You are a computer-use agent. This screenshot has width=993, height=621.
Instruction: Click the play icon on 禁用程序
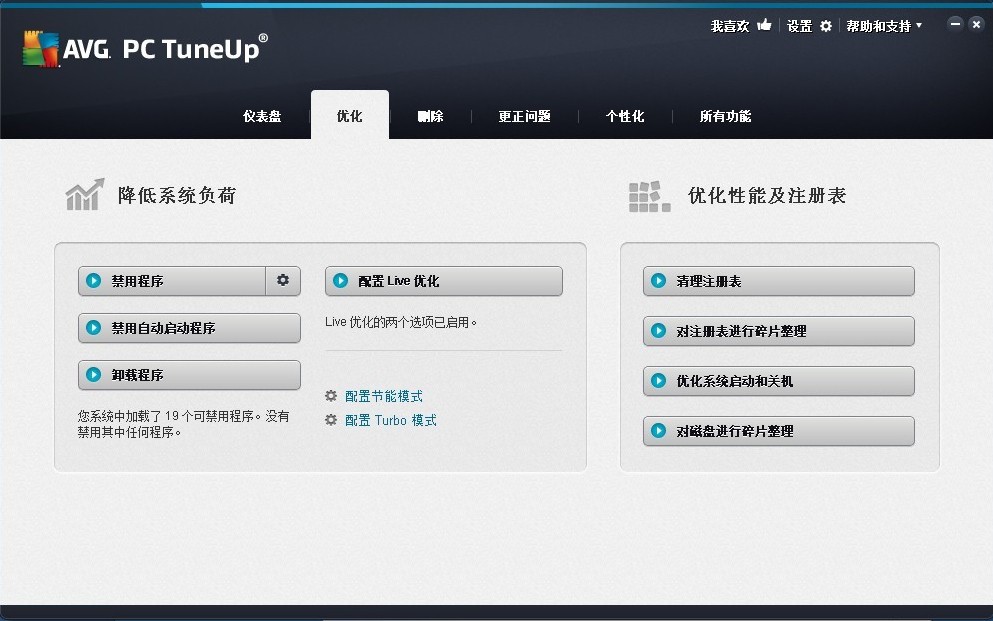94,280
